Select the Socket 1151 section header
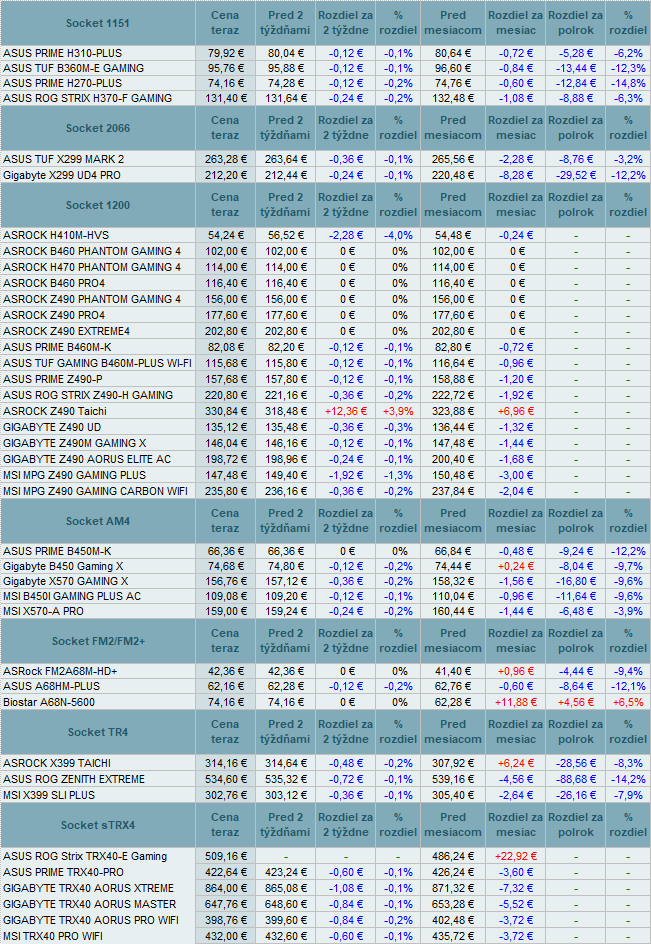This screenshot has height=944, width=651. point(98,23)
